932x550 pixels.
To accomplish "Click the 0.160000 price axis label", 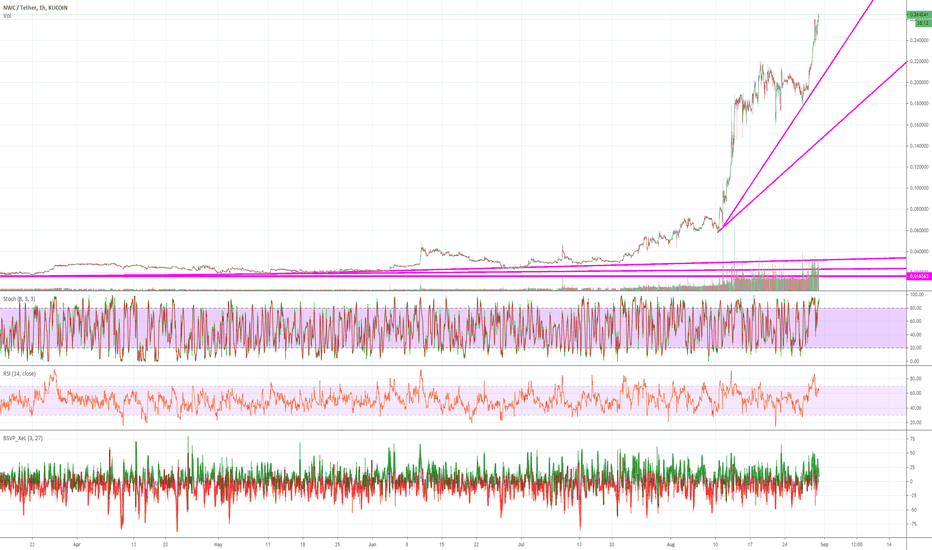I will tap(919, 125).
